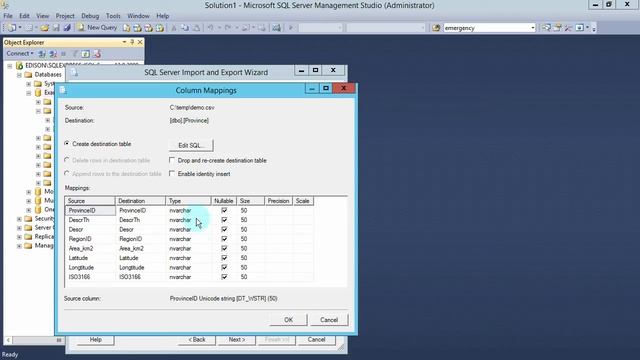This screenshot has width=640, height=360.
Task: Click OK in Column Mappings dialog
Action: [x=289, y=320]
